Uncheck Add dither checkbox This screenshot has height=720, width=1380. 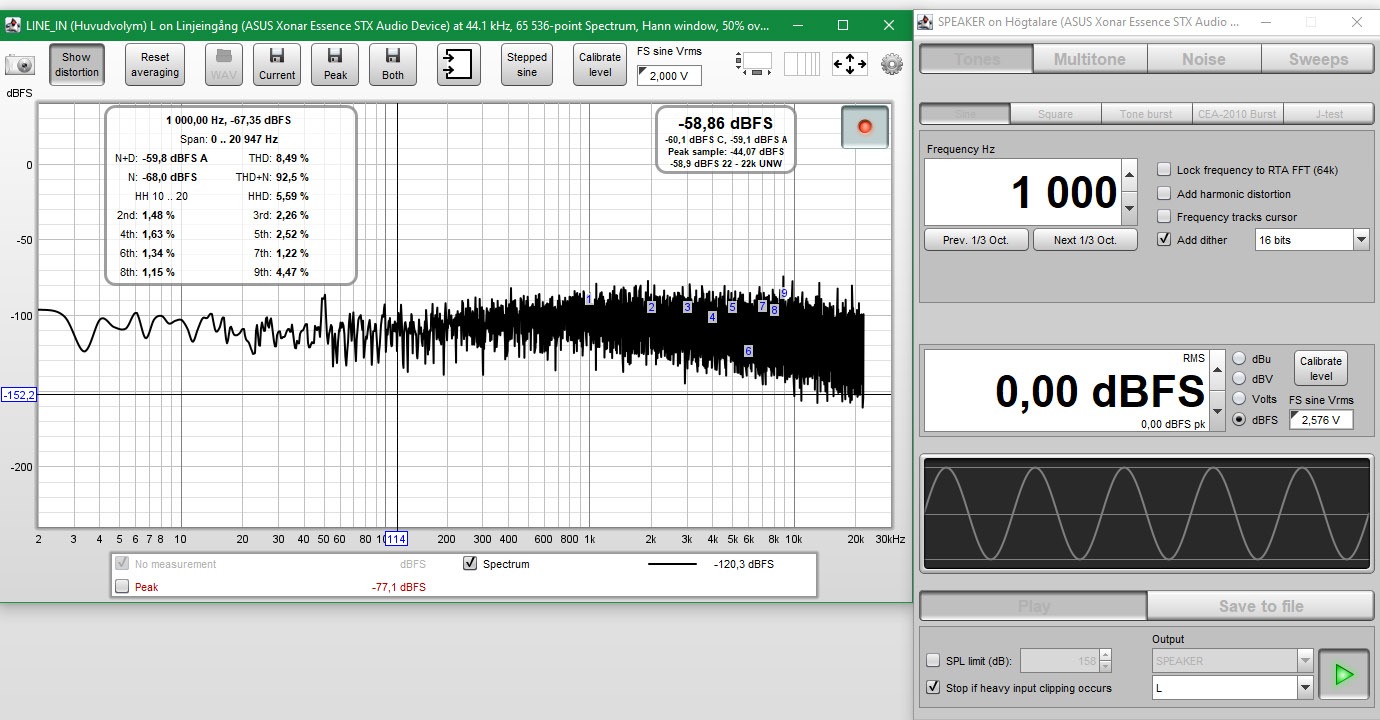point(1164,239)
